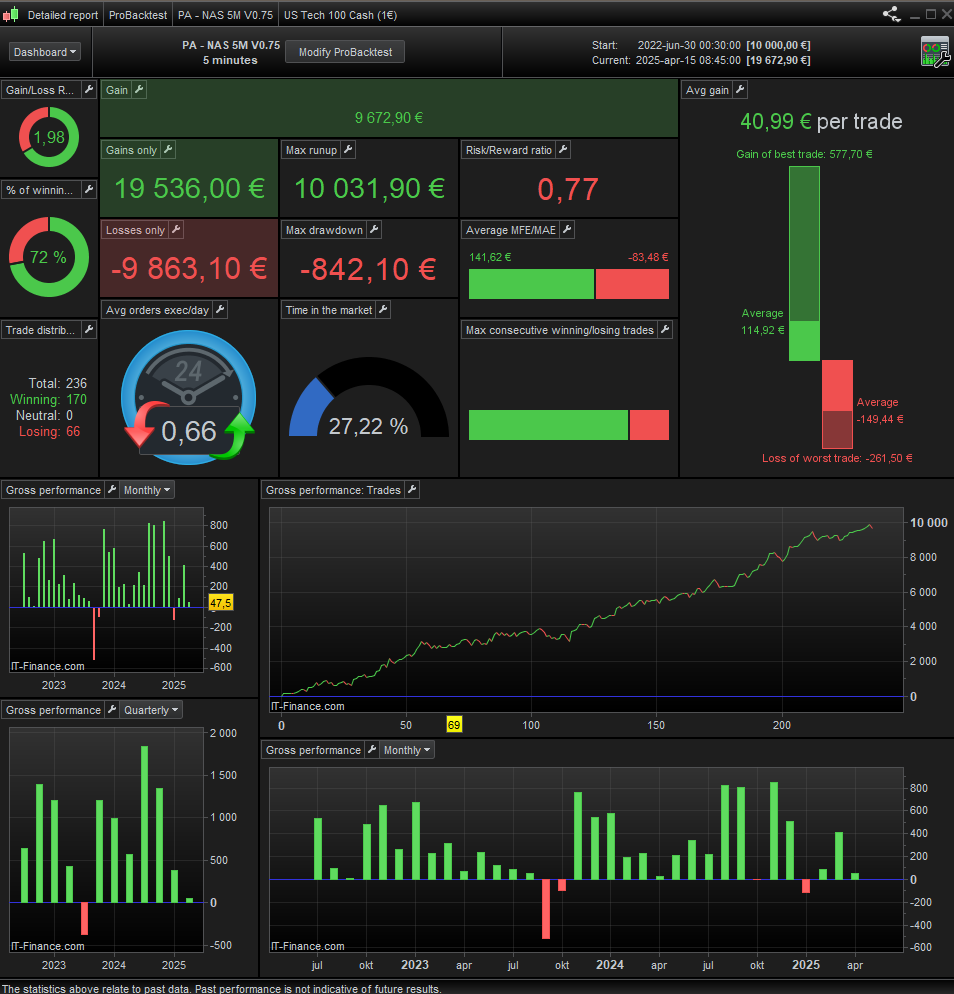Click wrench icon beside Max runup

click(x=348, y=150)
